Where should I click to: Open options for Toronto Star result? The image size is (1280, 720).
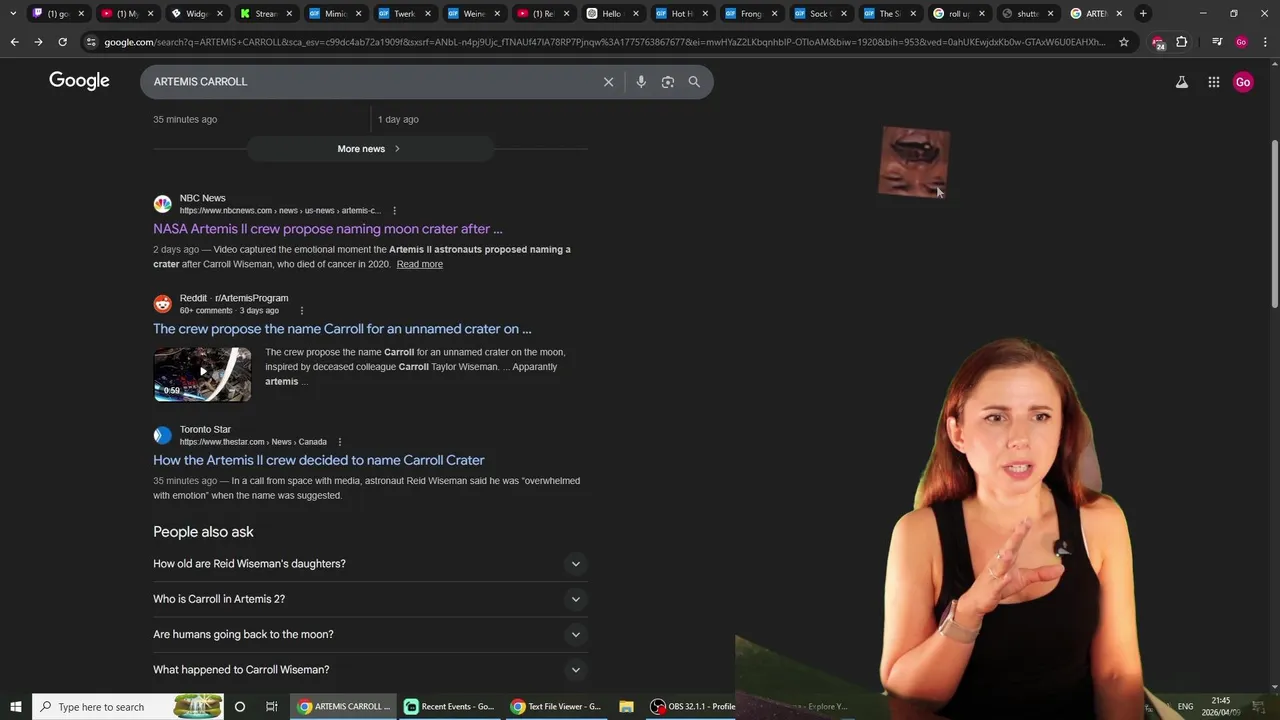(x=340, y=442)
